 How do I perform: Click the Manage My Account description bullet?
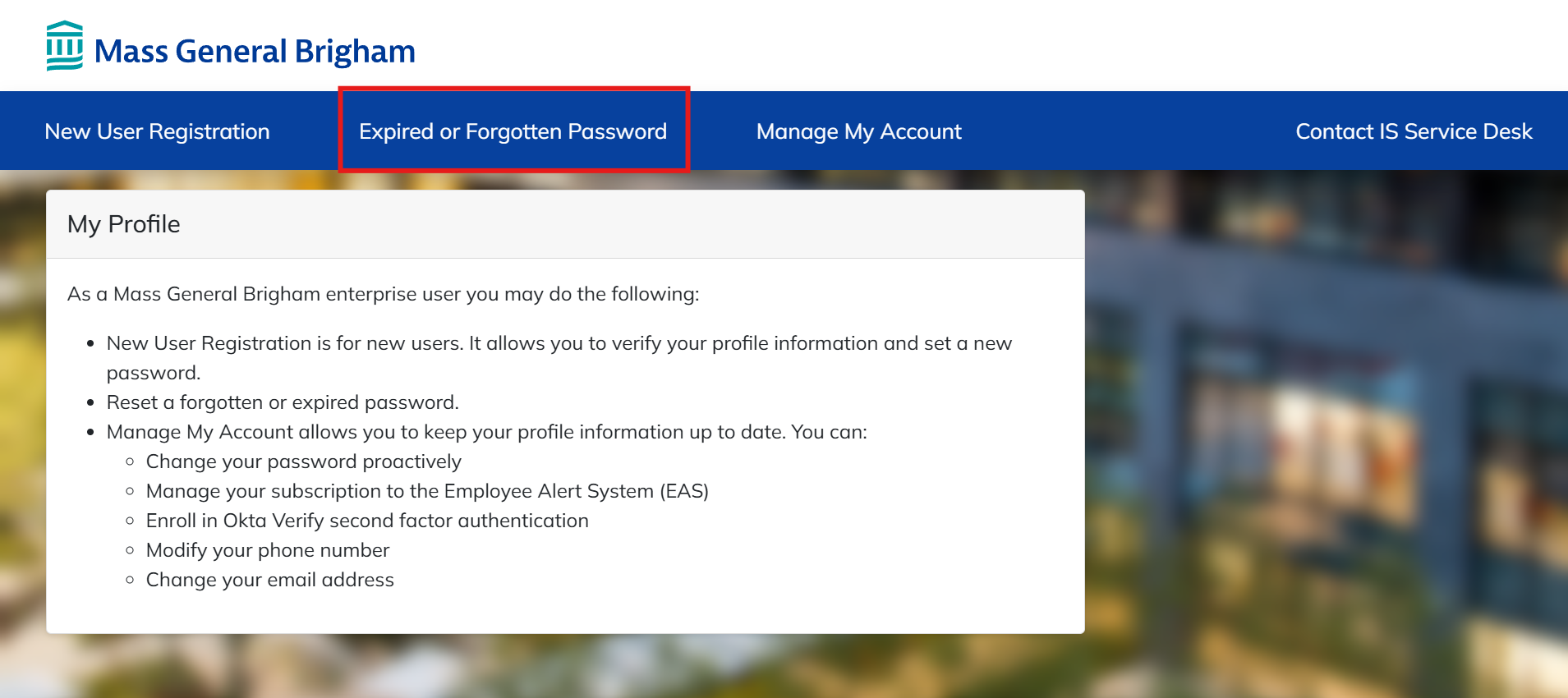pos(486,432)
